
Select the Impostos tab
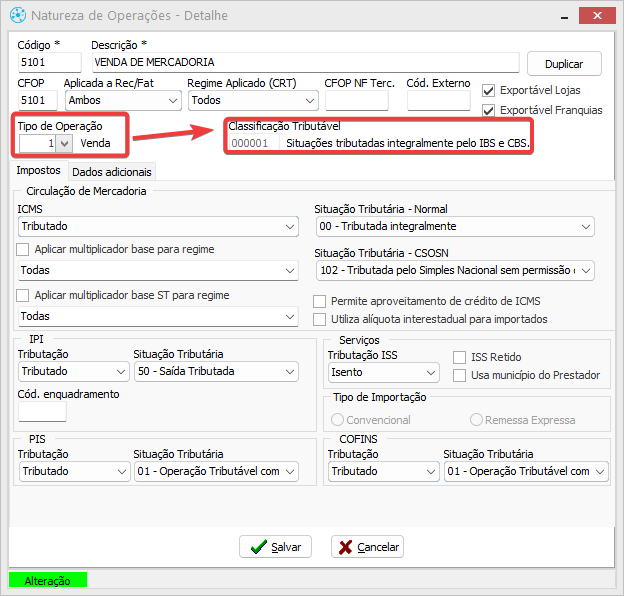pos(39,171)
